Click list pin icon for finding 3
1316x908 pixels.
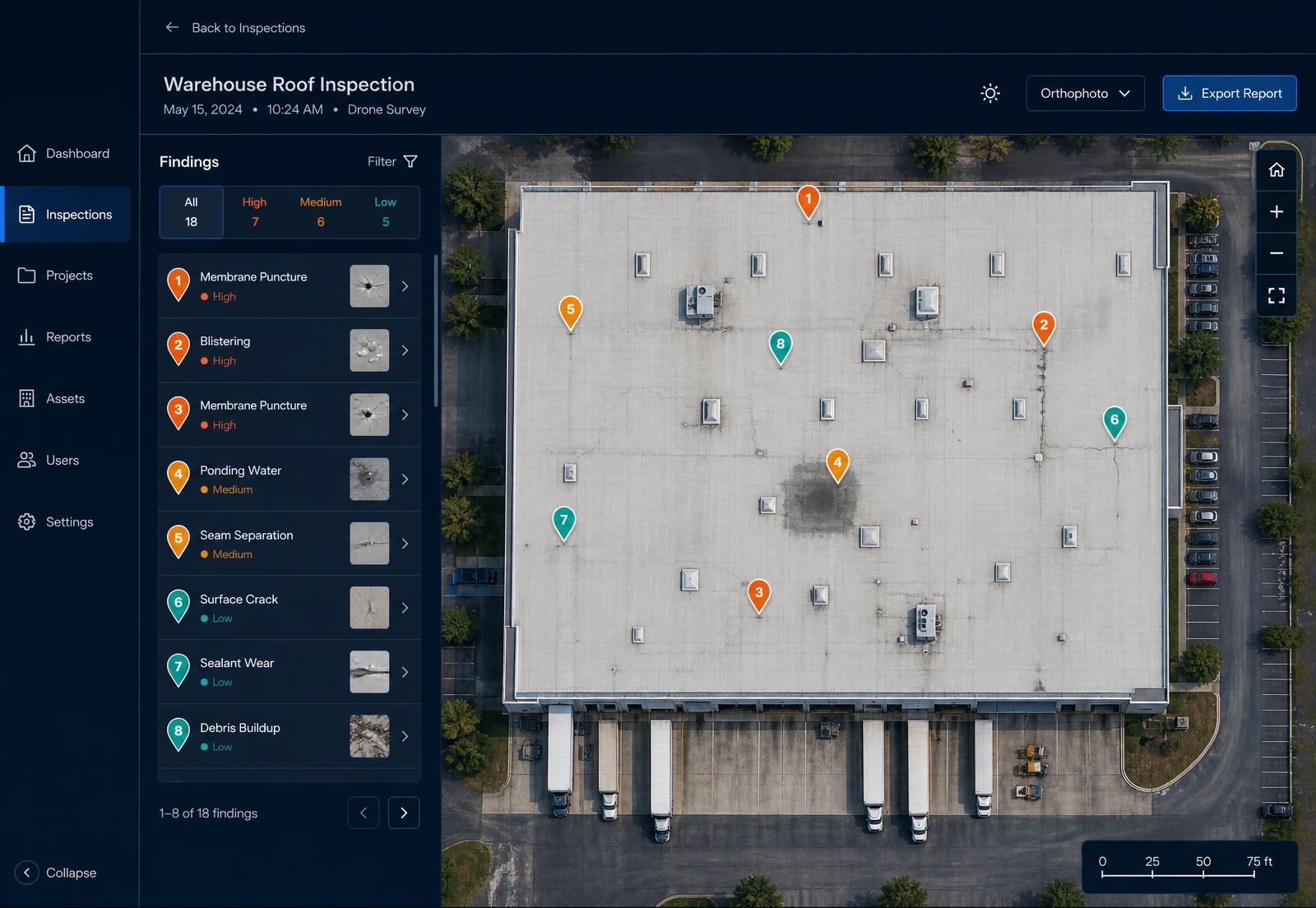tap(178, 412)
